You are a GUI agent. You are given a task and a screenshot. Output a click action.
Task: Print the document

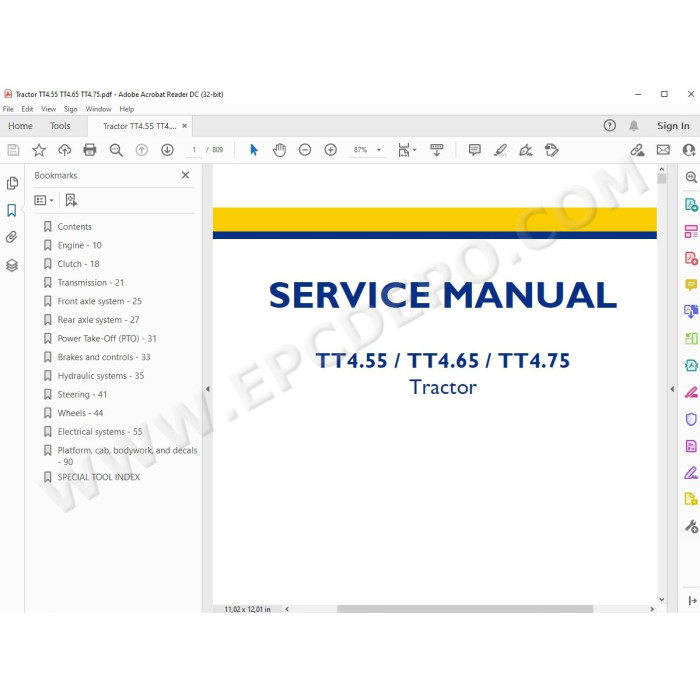[x=90, y=150]
